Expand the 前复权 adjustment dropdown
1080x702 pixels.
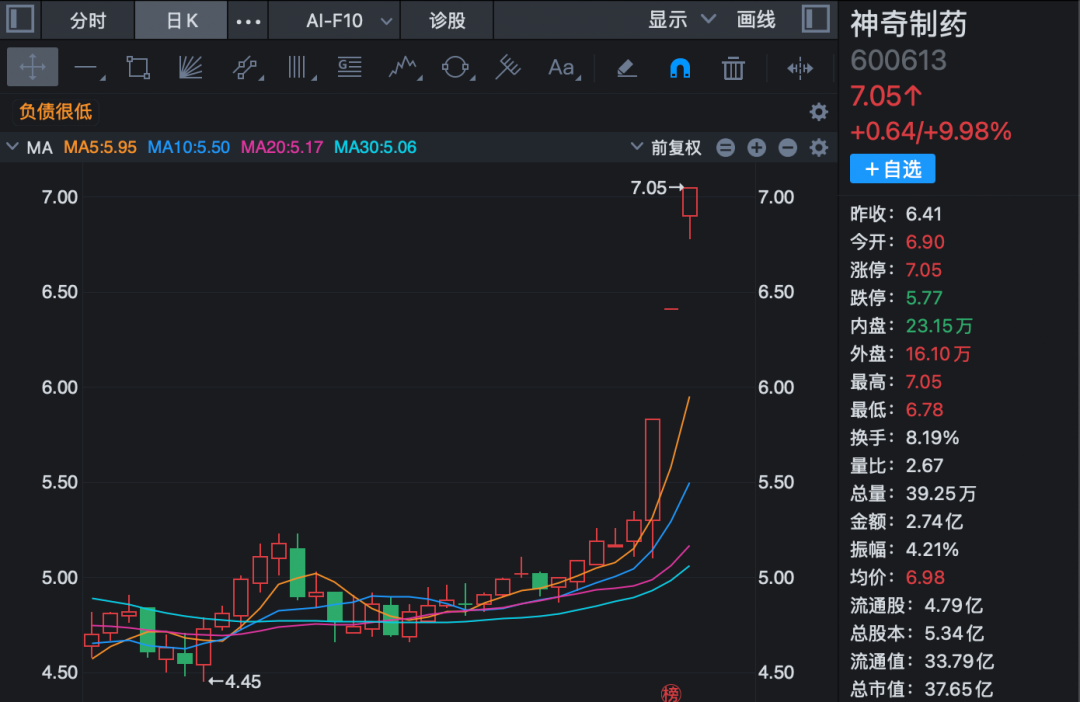click(666, 147)
